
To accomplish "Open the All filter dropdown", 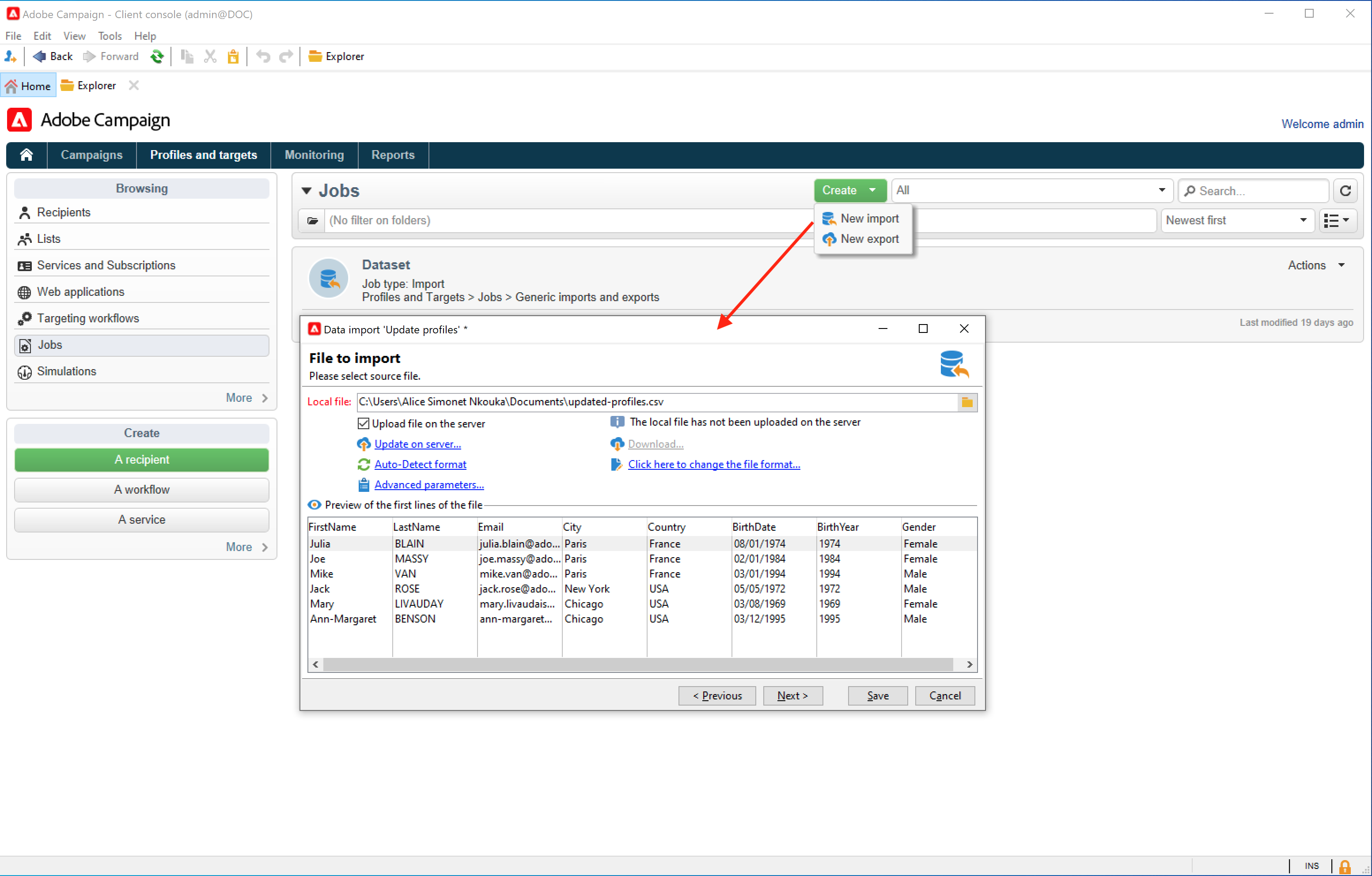I will point(1031,191).
